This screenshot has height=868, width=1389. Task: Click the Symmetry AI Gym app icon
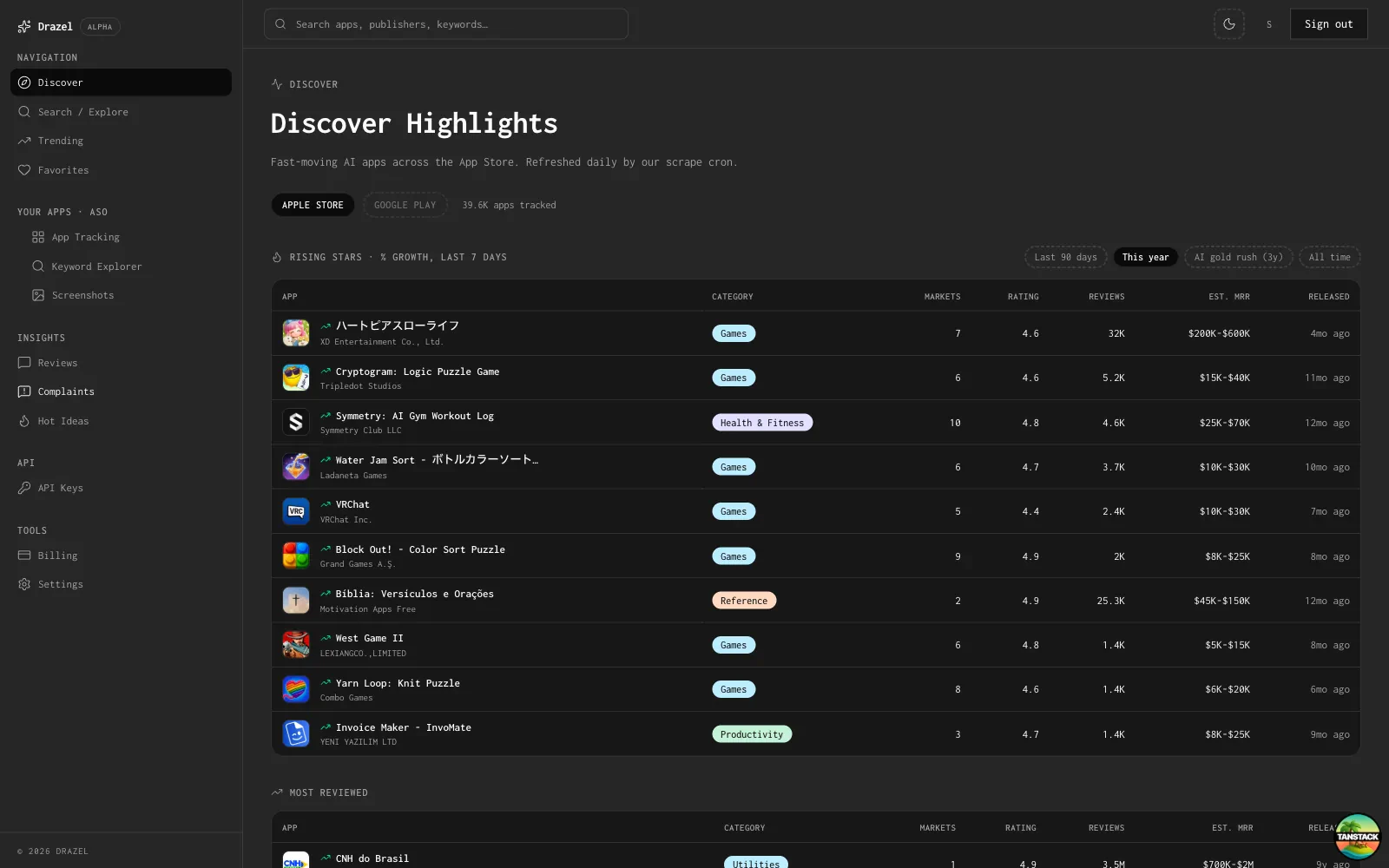coord(296,422)
